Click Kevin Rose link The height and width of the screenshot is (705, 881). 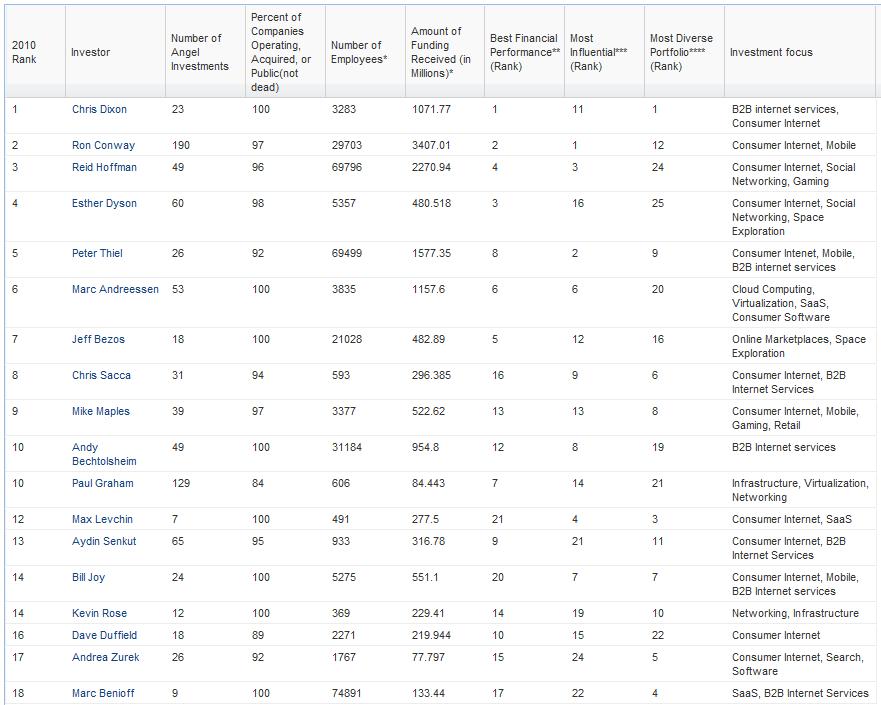click(99, 613)
